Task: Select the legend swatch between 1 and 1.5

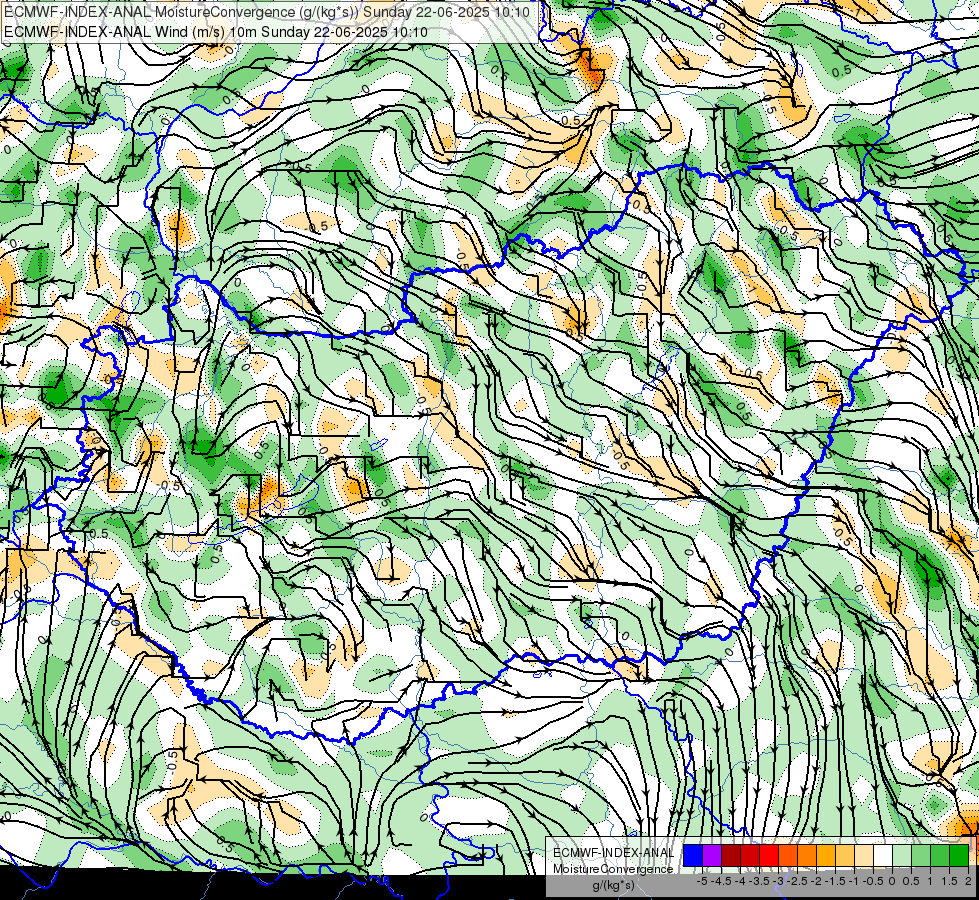Action: [940, 856]
